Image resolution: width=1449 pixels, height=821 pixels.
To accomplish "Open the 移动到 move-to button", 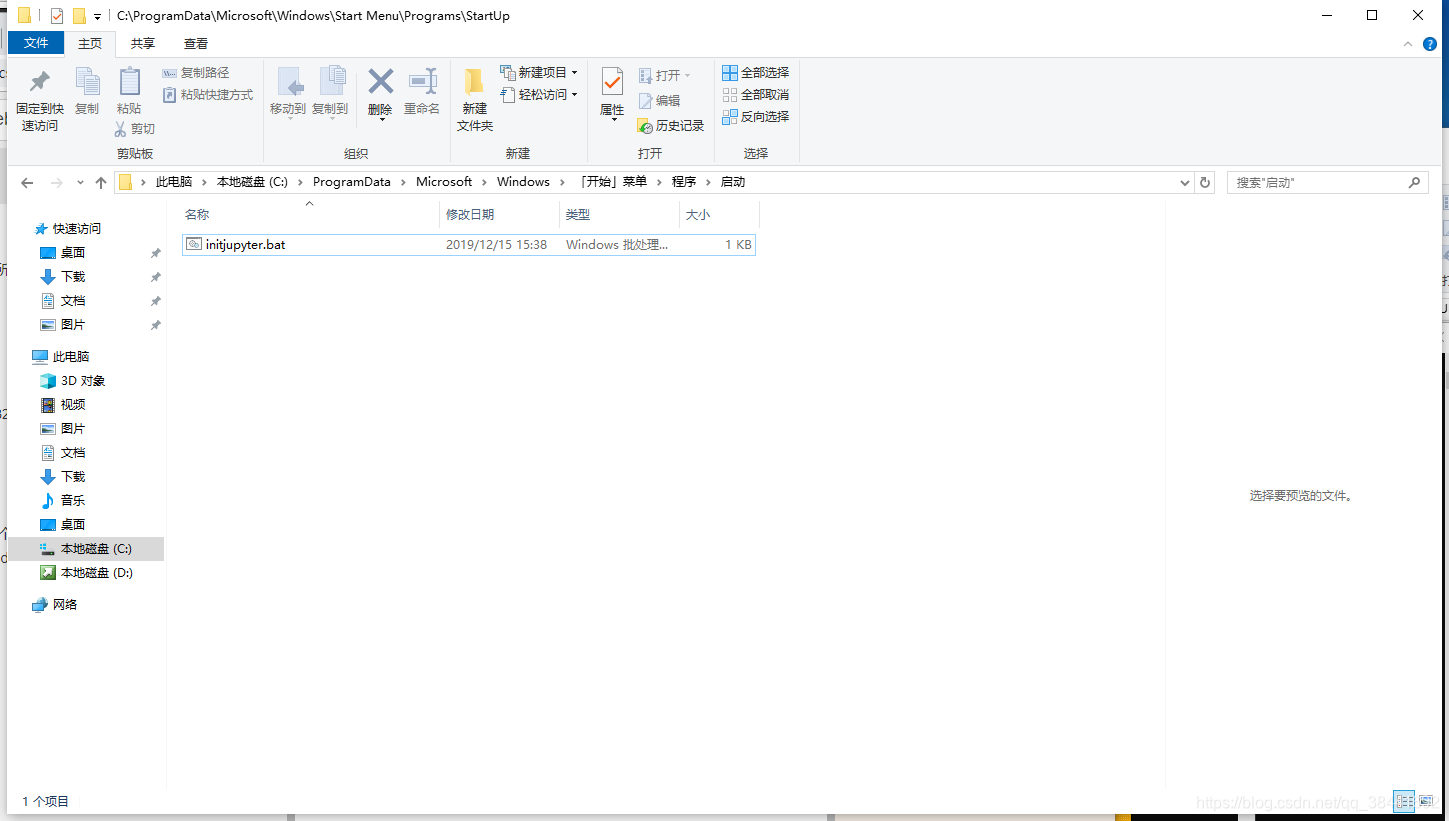I will (288, 92).
